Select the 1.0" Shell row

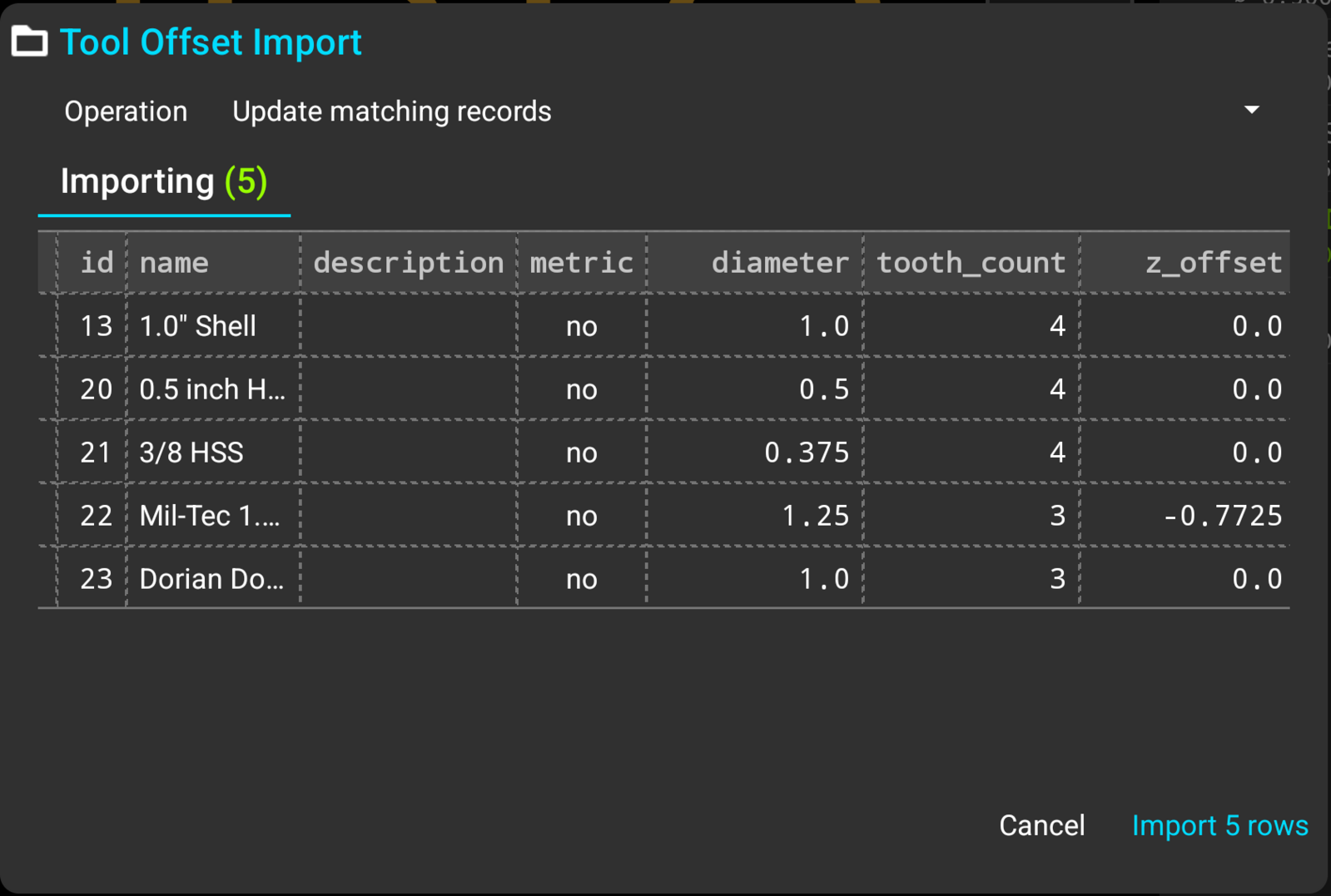point(663,325)
